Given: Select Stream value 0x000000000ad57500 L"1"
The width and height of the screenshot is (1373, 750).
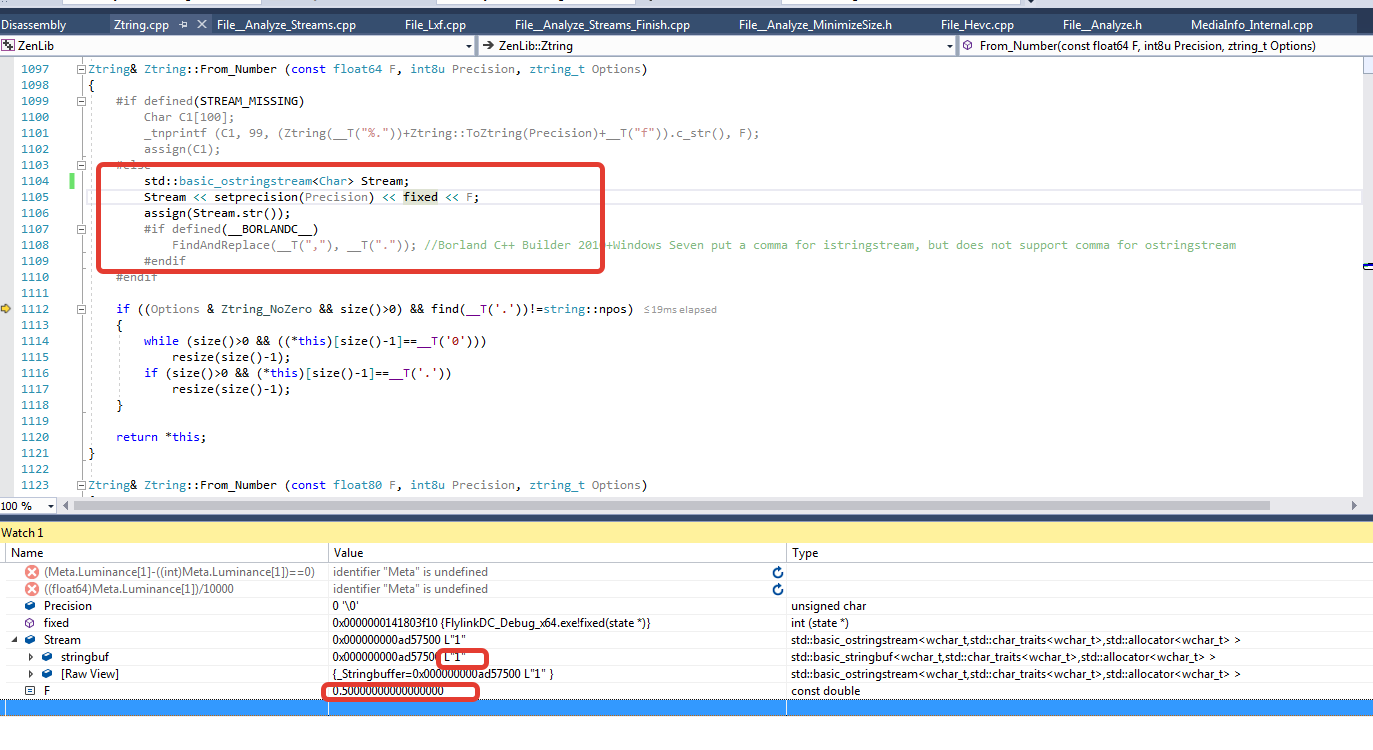Looking at the screenshot, I should coord(399,640).
